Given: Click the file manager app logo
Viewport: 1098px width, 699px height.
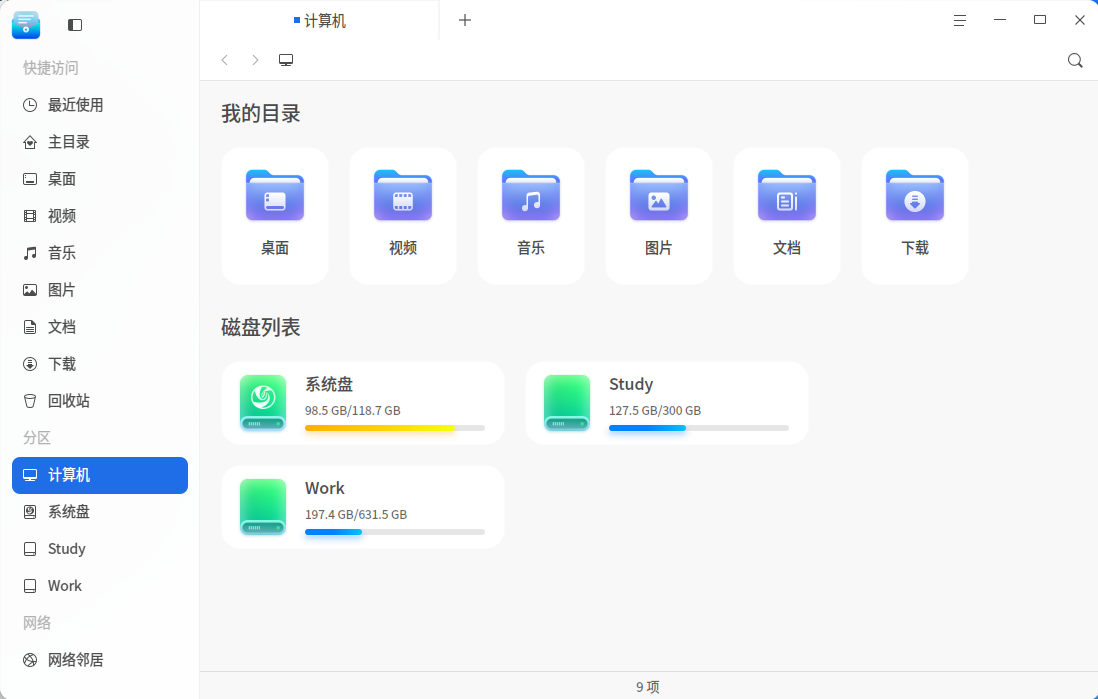Looking at the screenshot, I should pyautogui.click(x=26, y=25).
